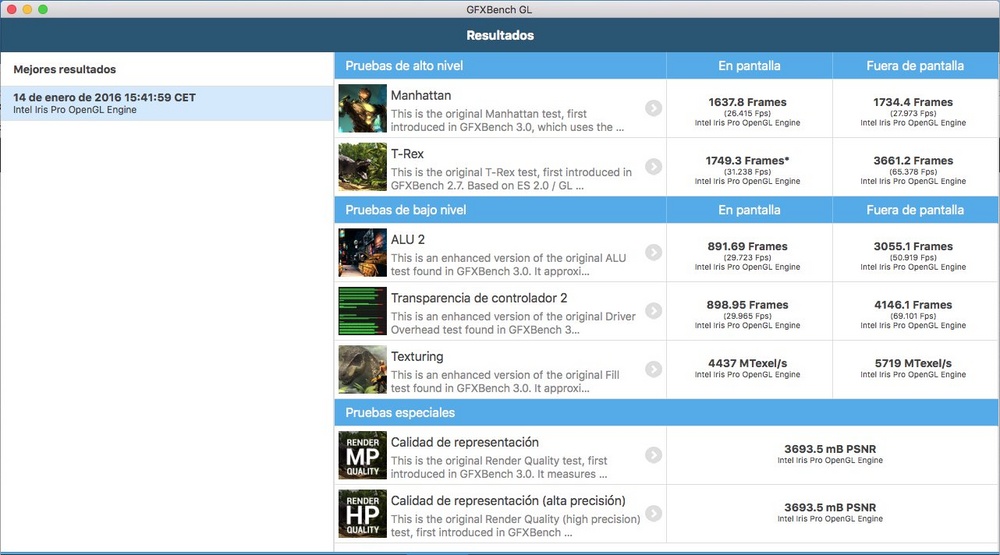Click the Render MP Quality icon
Viewport: 1000px width, 555px height.
362,455
